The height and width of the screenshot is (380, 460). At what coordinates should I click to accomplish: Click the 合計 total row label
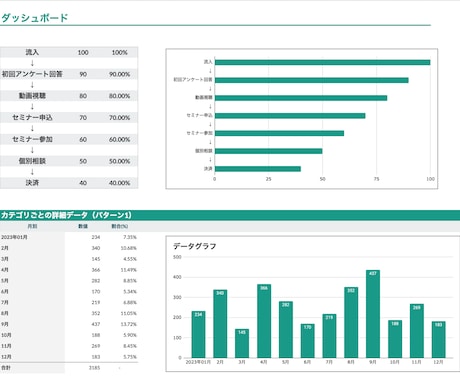pos(6,368)
